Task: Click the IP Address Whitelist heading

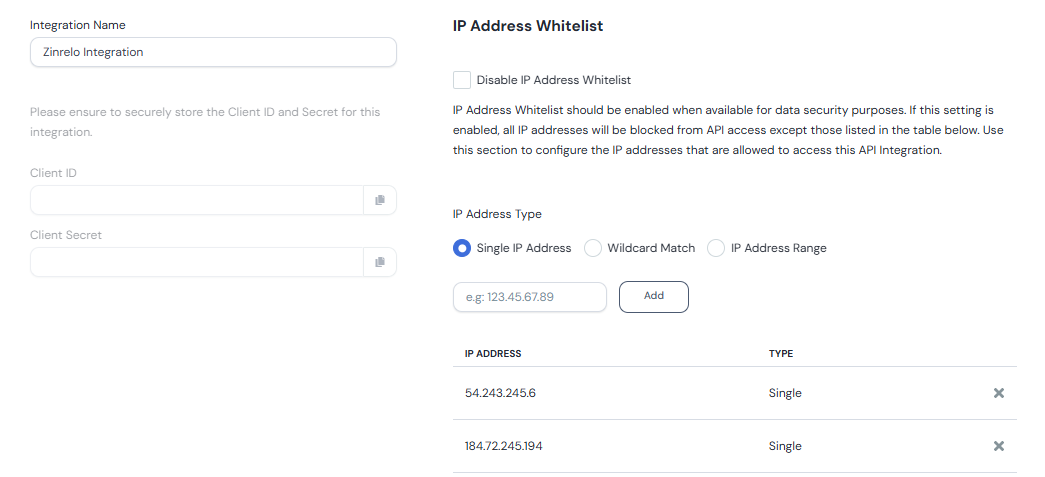Action: (528, 26)
